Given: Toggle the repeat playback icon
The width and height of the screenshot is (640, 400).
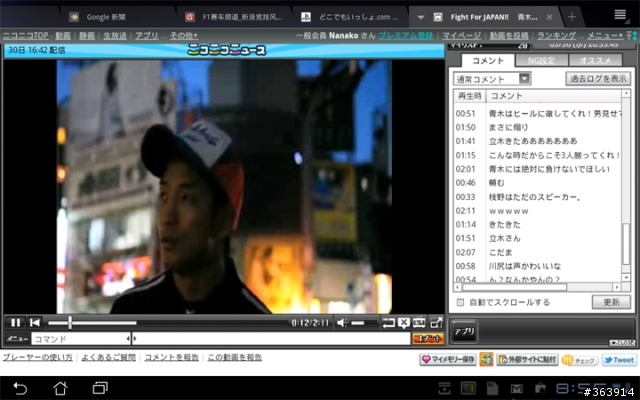Looking at the screenshot, I should (x=388, y=323).
